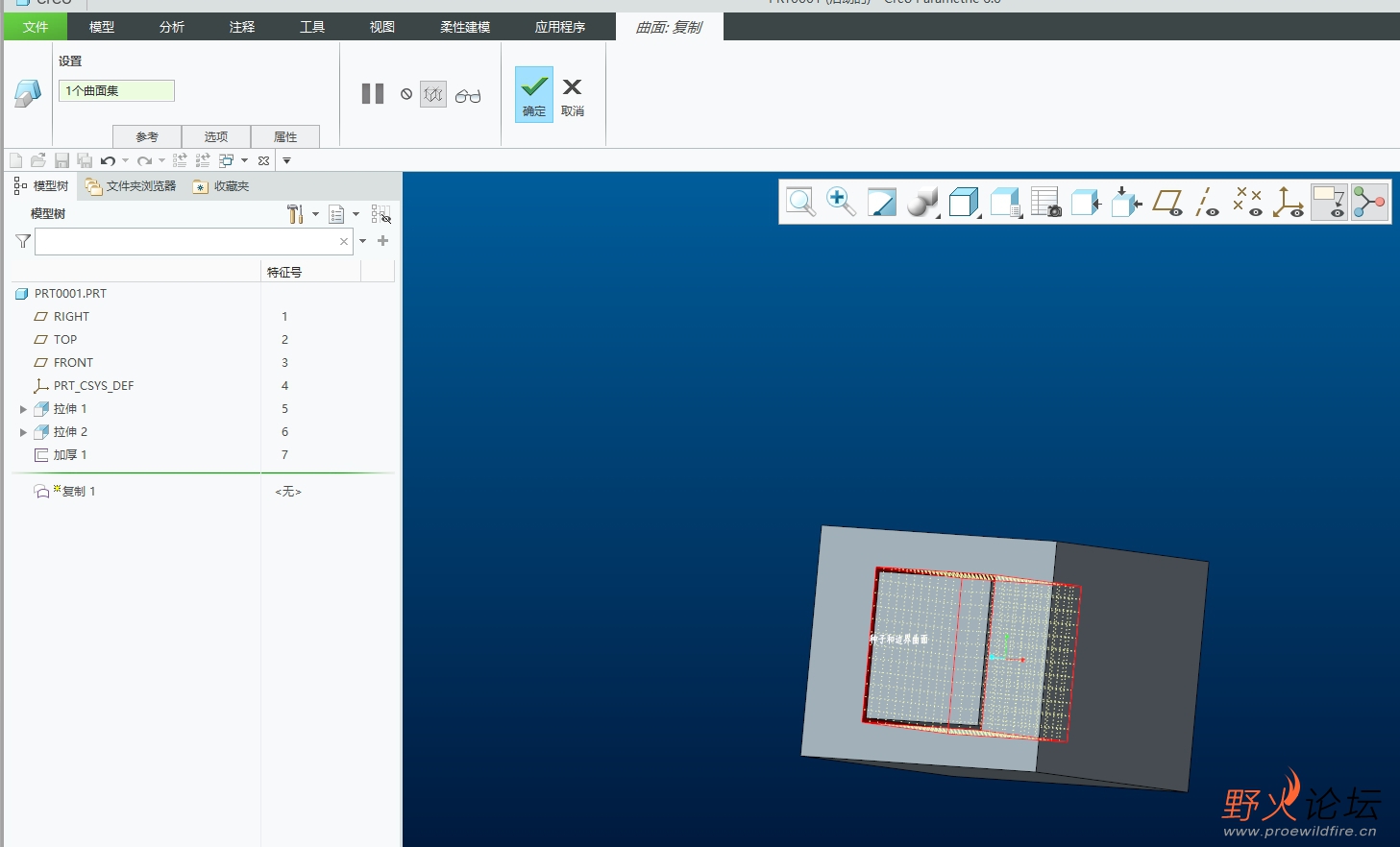Click the redo arrow icon

pyautogui.click(x=144, y=160)
